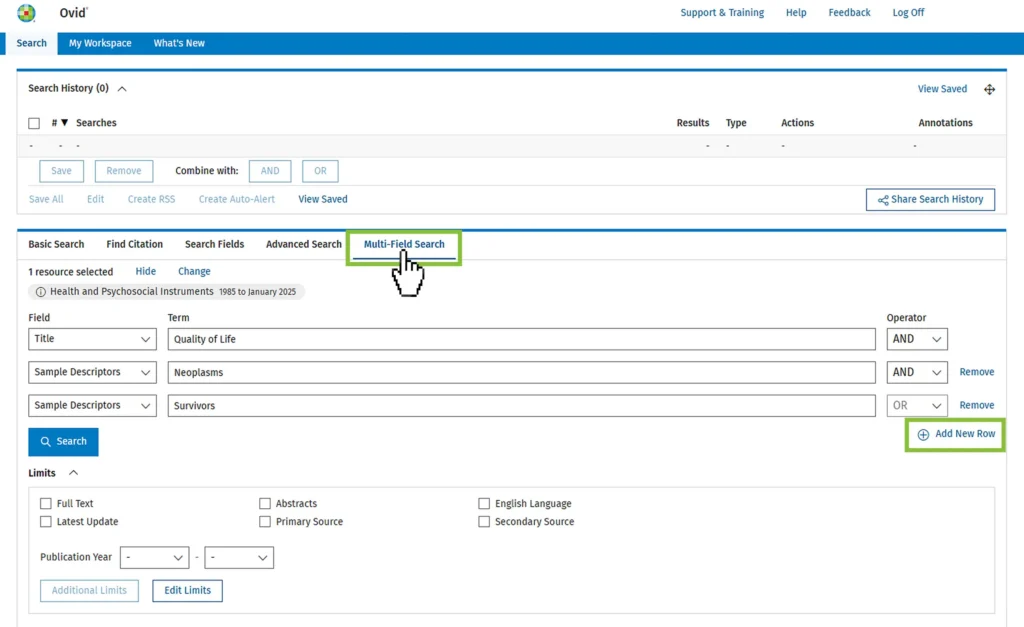
Task: Switch to the Search Fields tab
Action: click(x=214, y=244)
